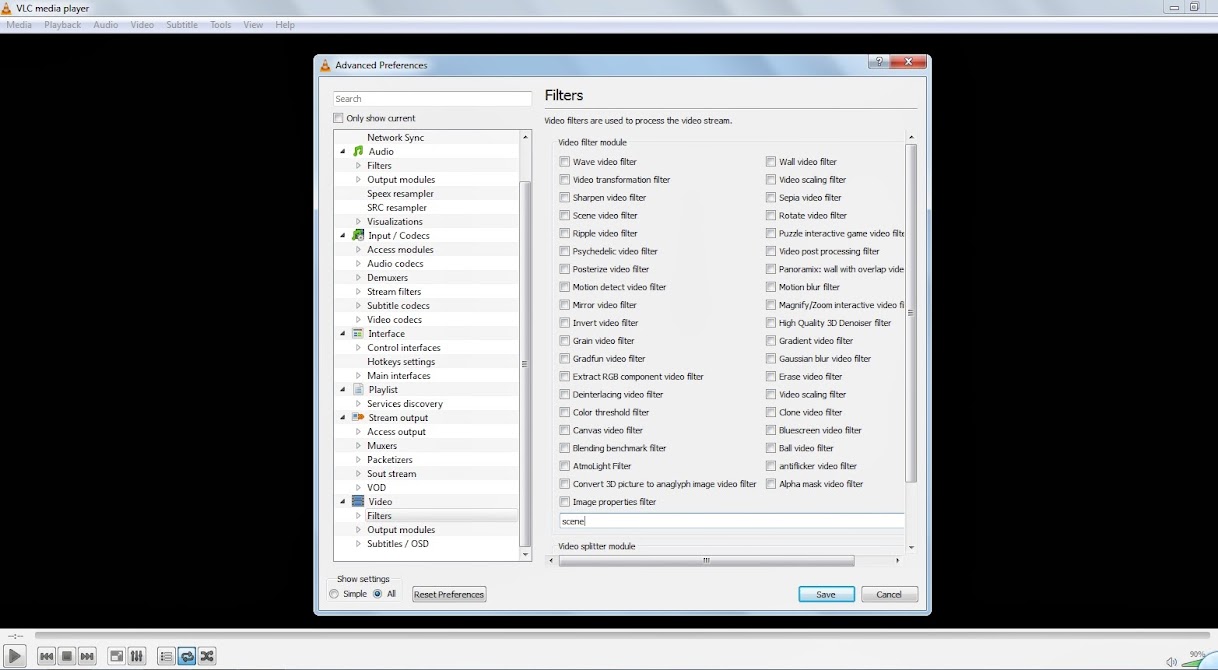Click the help question-mark button in dialog
1218x670 pixels.
pyautogui.click(x=879, y=62)
